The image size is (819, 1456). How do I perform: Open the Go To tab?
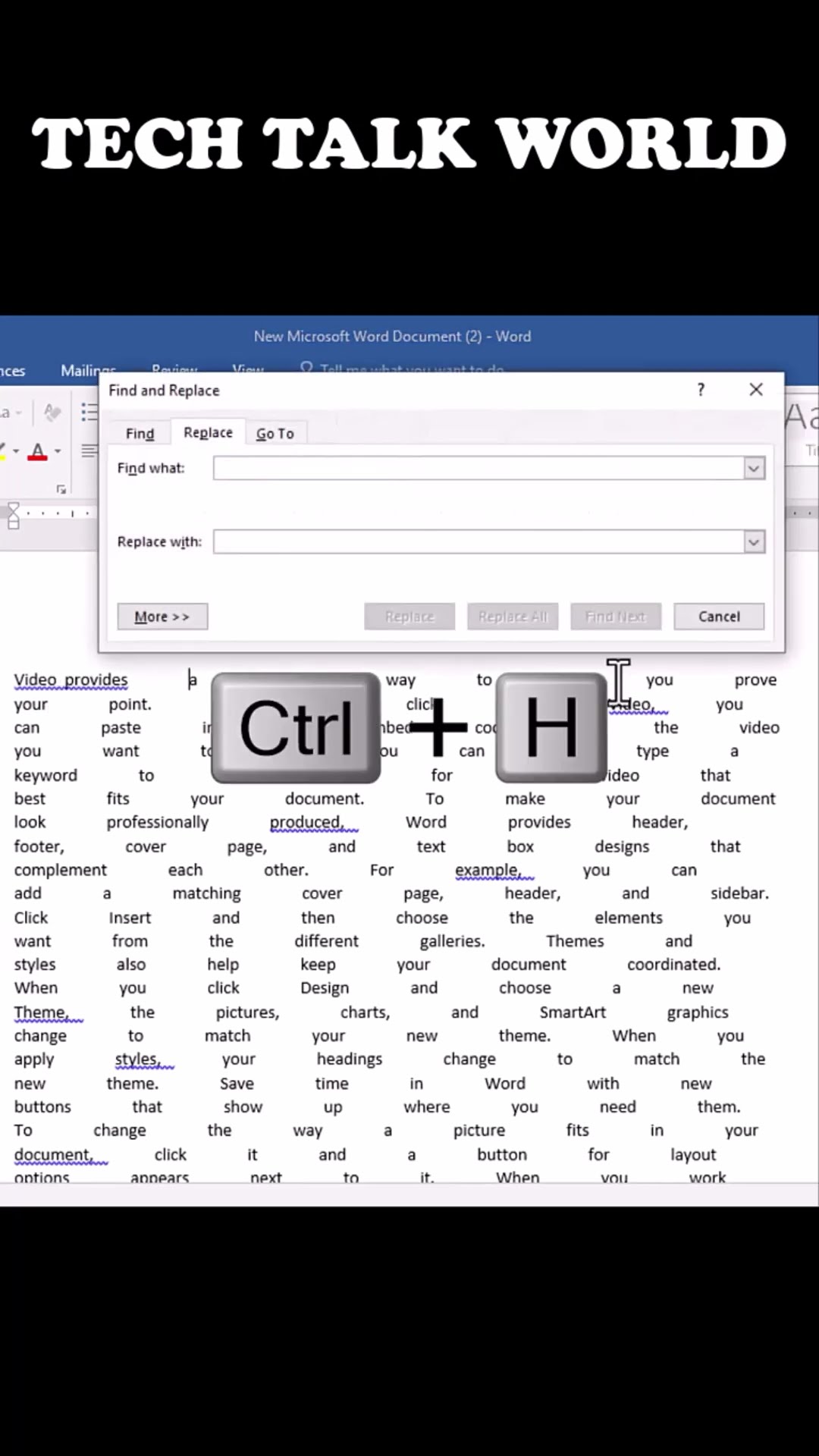coord(275,433)
